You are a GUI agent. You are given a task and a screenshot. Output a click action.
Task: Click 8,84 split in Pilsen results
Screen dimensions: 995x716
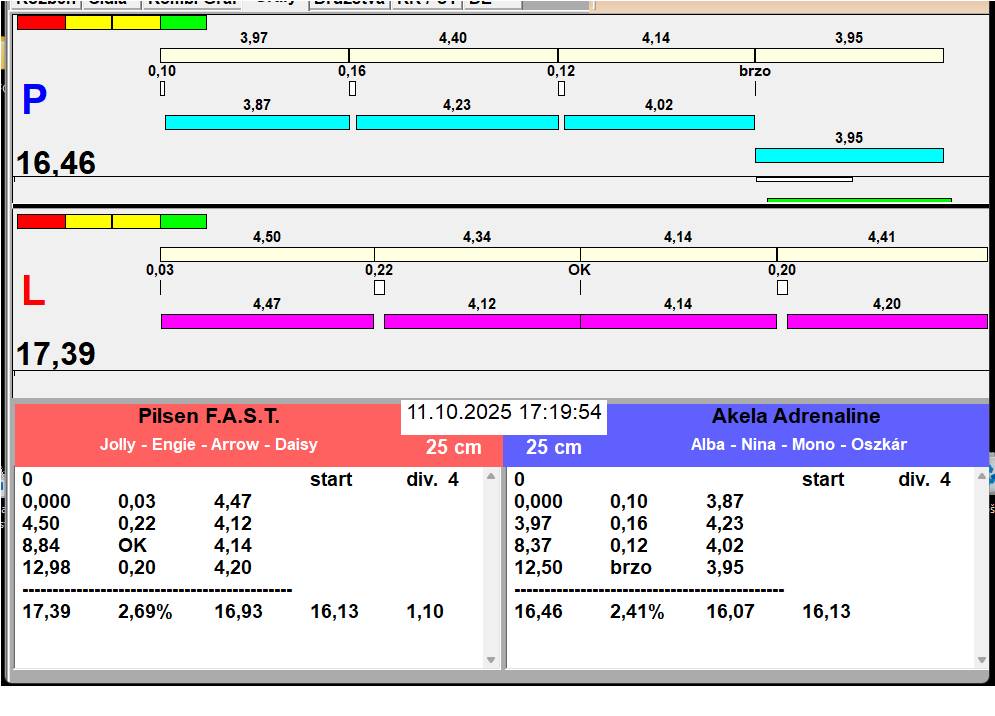point(41,545)
